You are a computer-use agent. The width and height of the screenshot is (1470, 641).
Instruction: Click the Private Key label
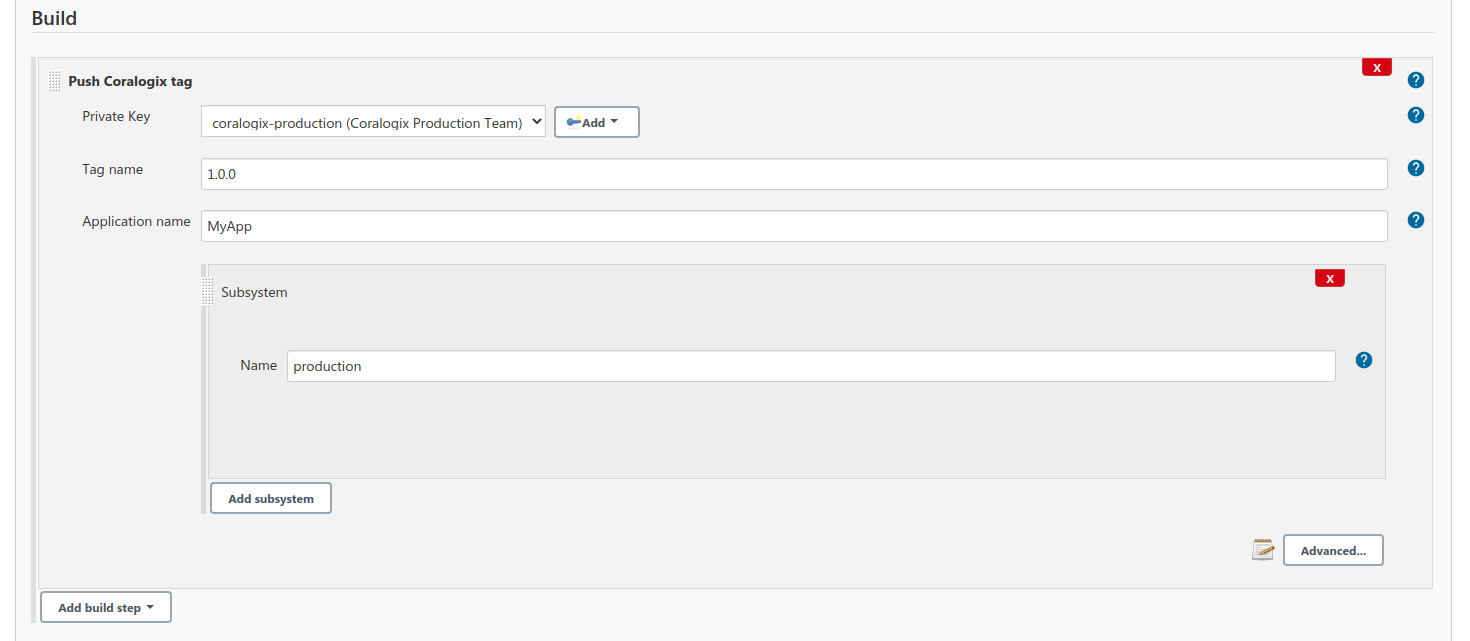click(x=116, y=116)
